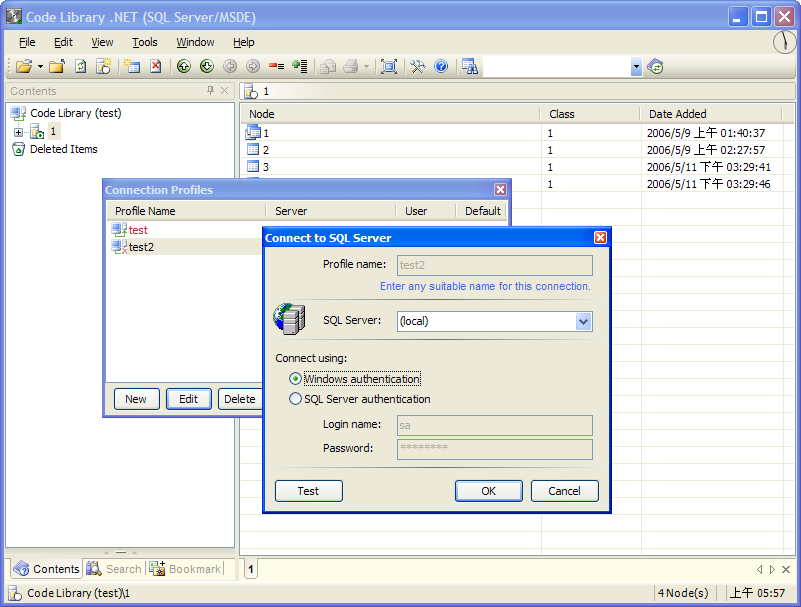Open the SQL Server combo box dropdown arrow
This screenshot has height=607, width=801.
pos(583,321)
